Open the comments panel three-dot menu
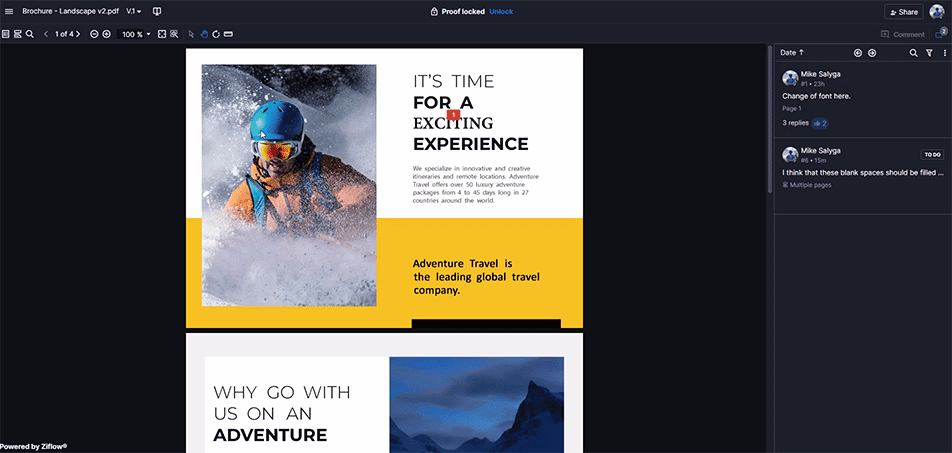The width and height of the screenshot is (952, 453). coord(945,53)
